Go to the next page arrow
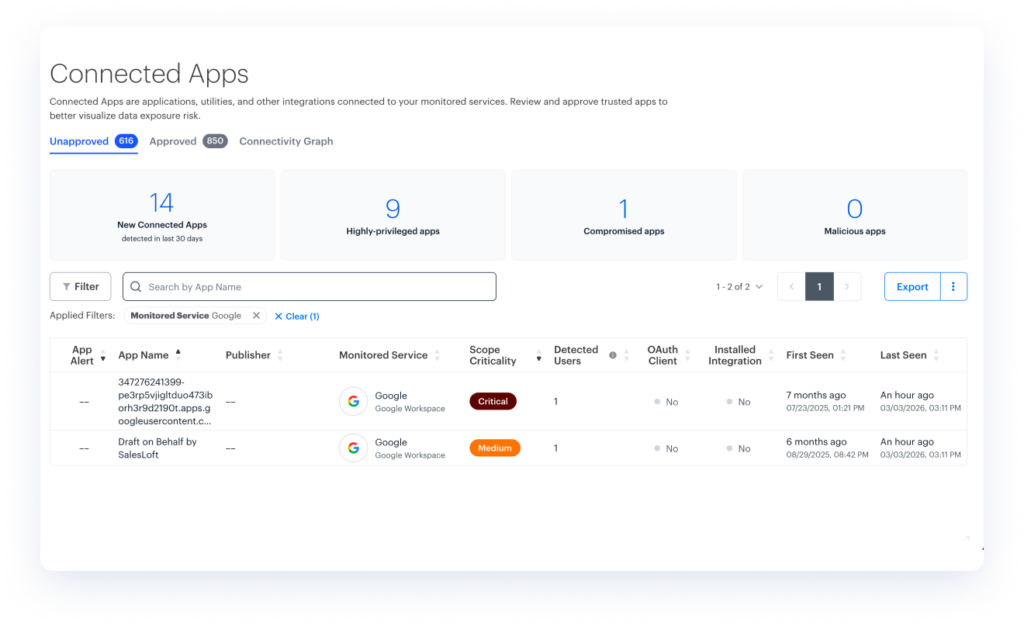The height and width of the screenshot is (626, 1024). (x=847, y=287)
